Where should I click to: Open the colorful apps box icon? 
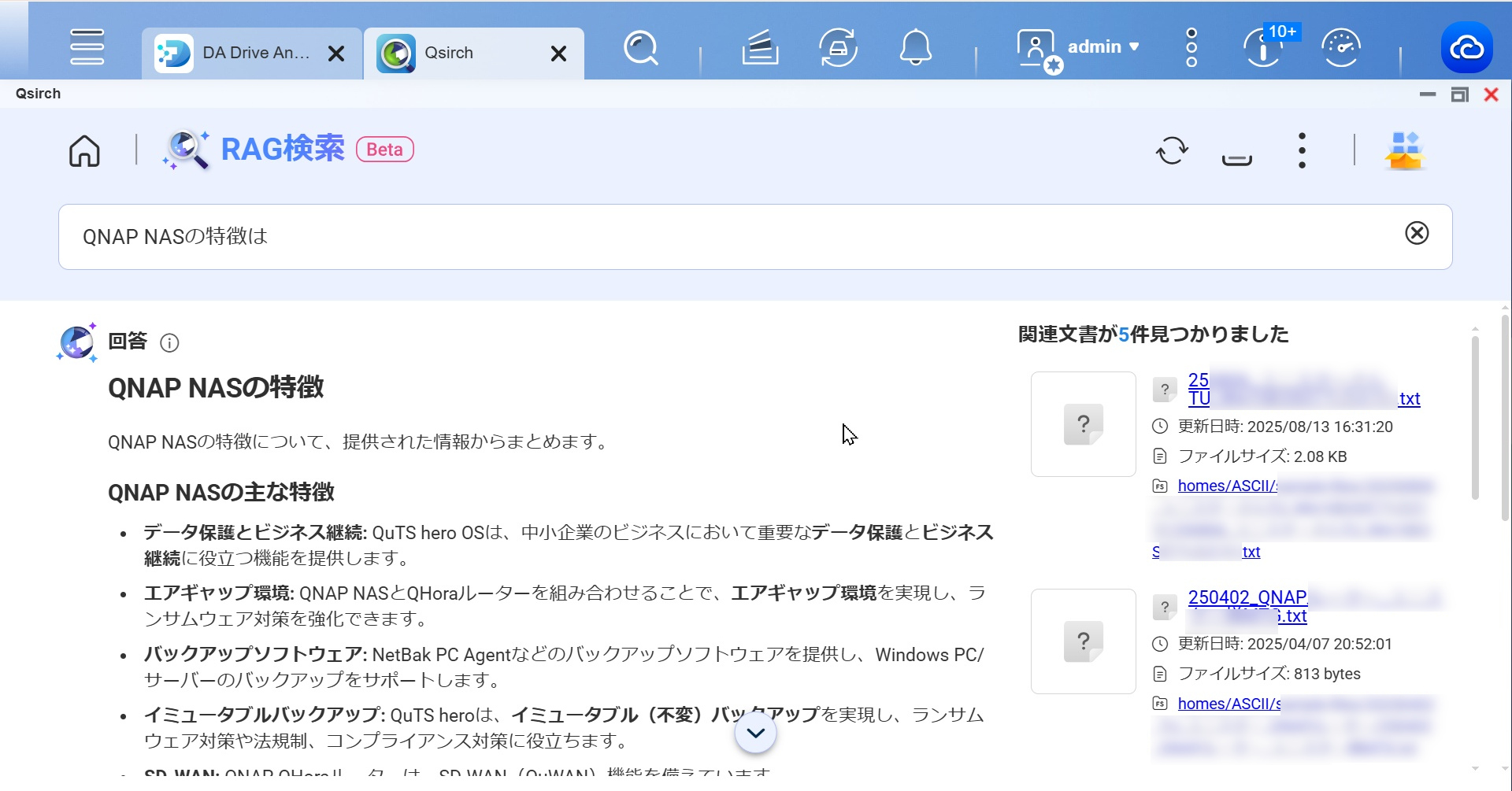click(1405, 150)
